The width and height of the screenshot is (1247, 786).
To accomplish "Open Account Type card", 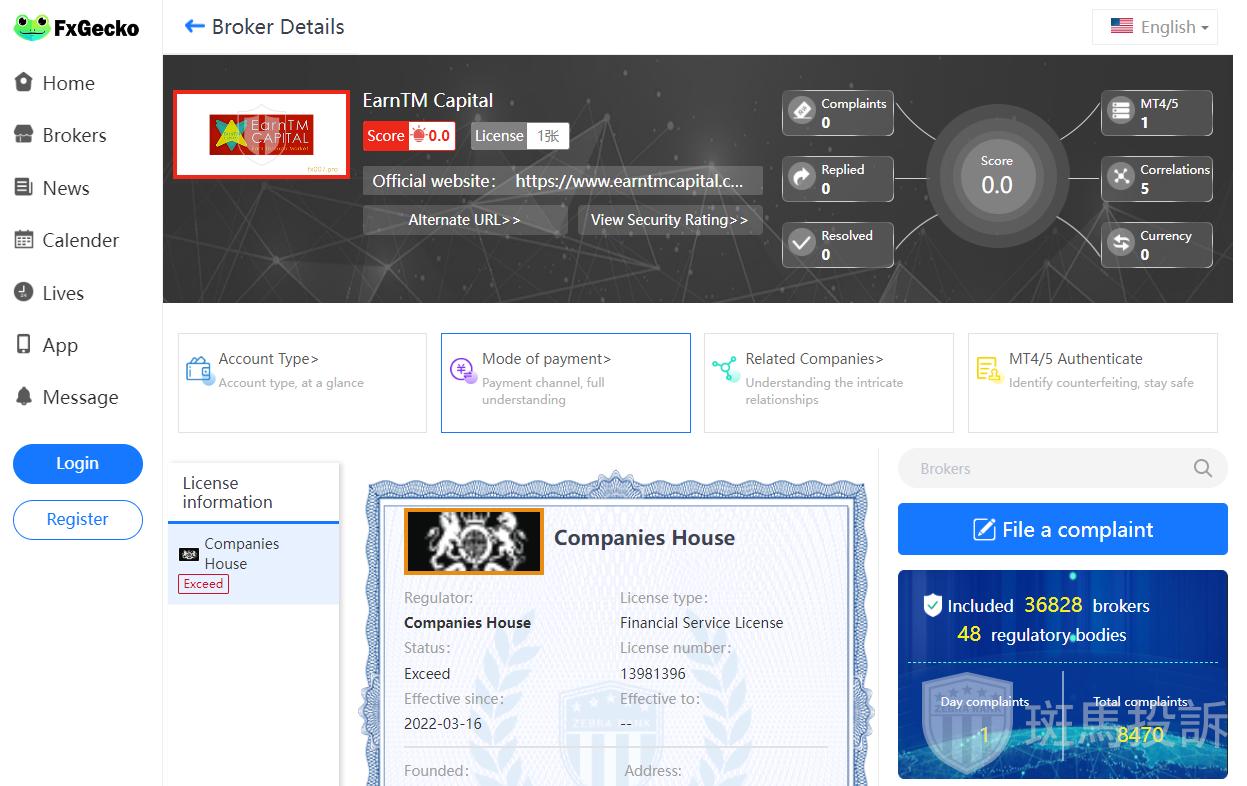I will click(x=302, y=382).
